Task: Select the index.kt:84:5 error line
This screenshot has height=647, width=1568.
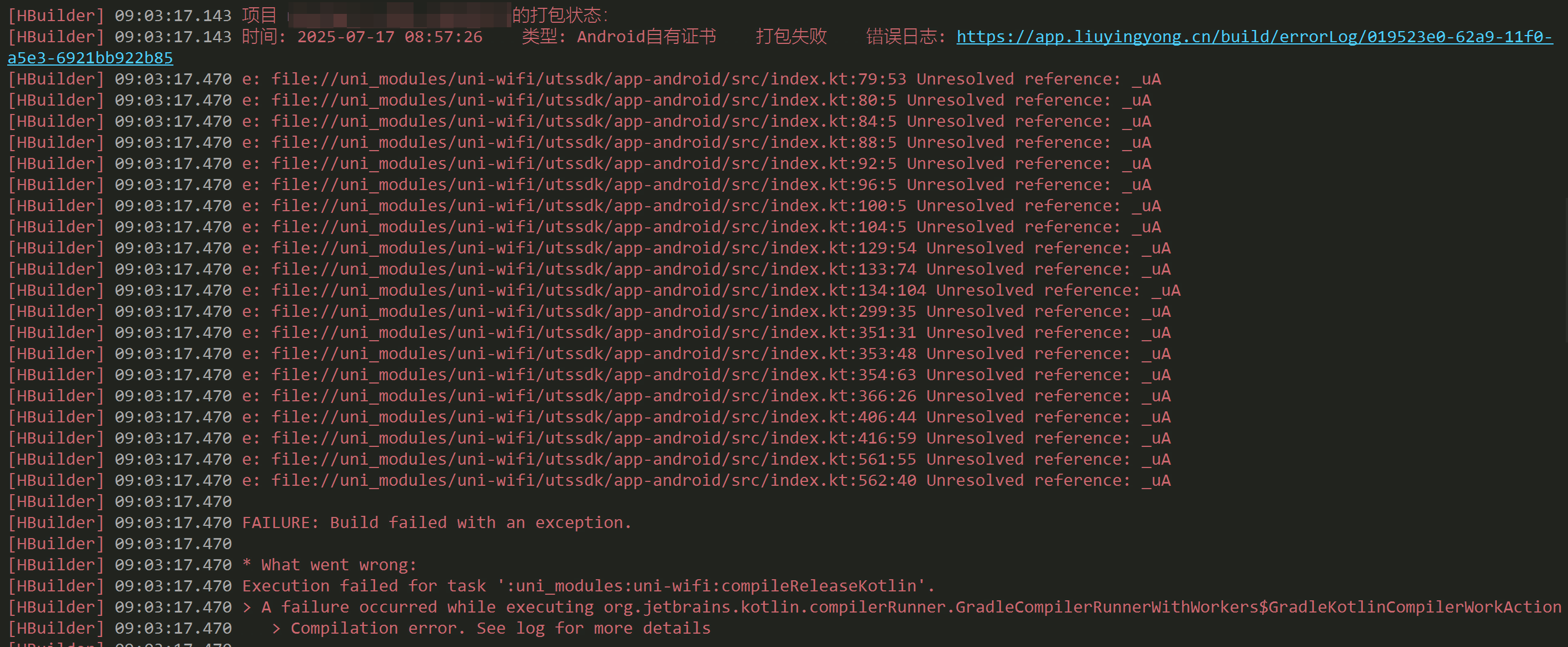Action: point(583,122)
